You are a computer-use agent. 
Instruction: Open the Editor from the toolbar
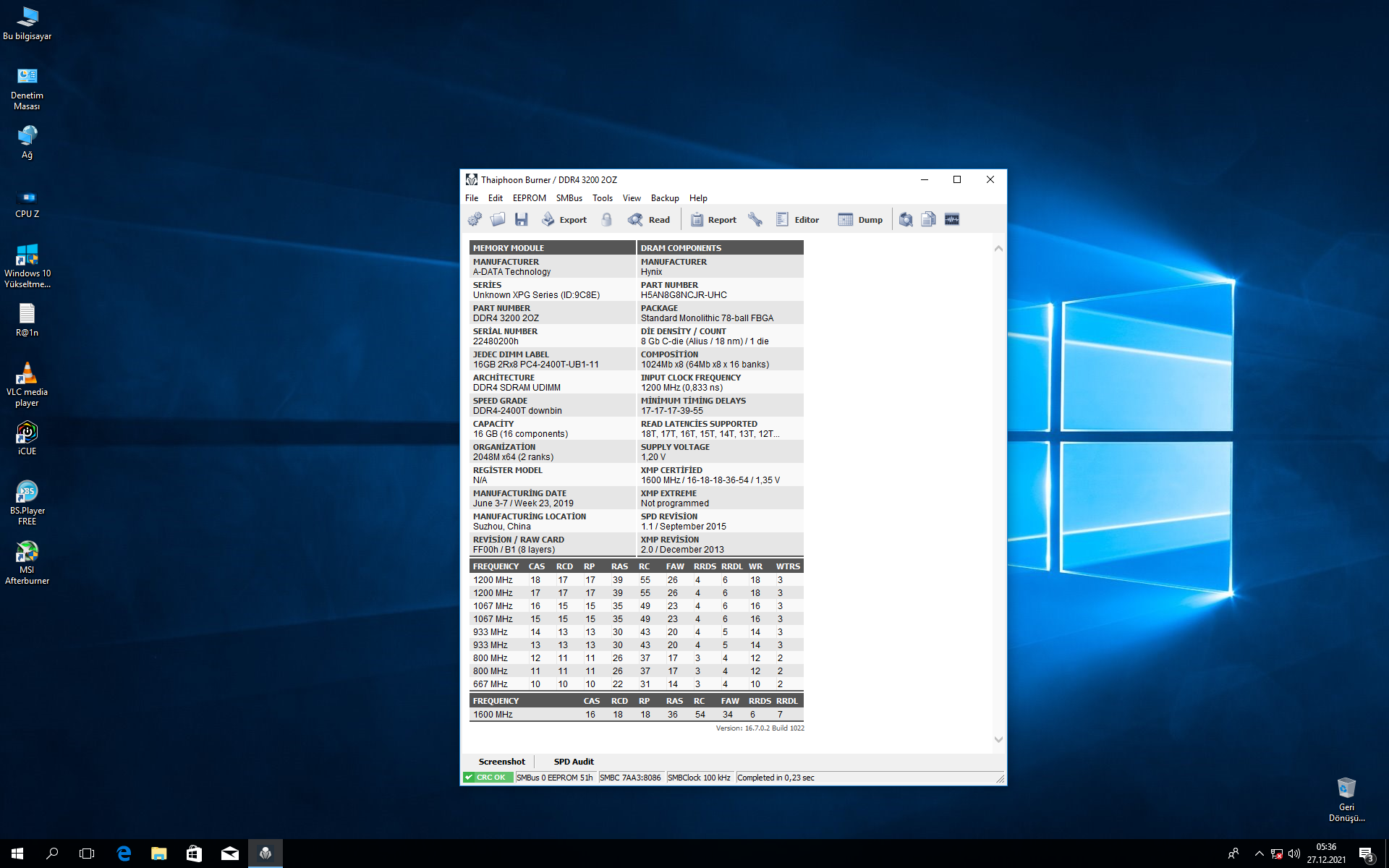[x=797, y=219]
